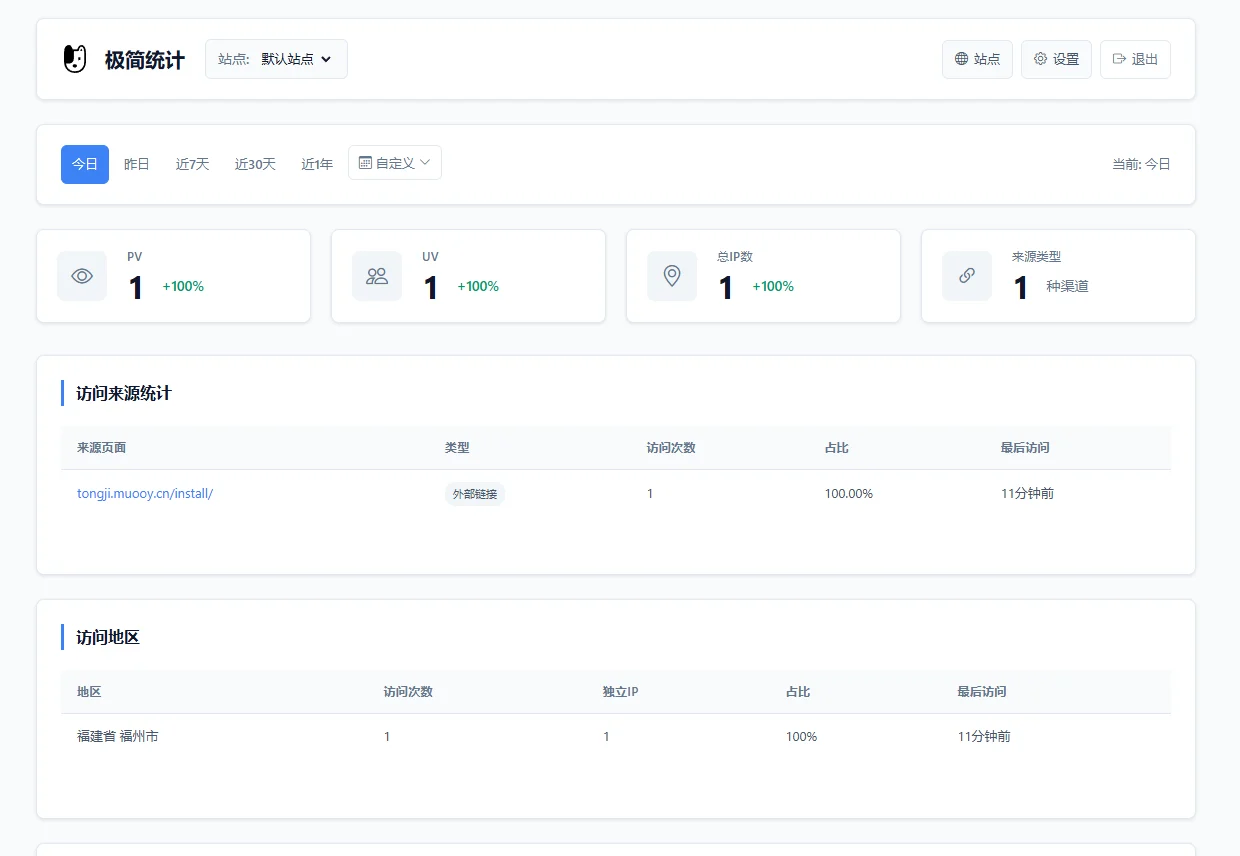Open the tongji.muooy.cn/install/ source link
Viewport: 1240px width, 856px height.
coord(145,493)
